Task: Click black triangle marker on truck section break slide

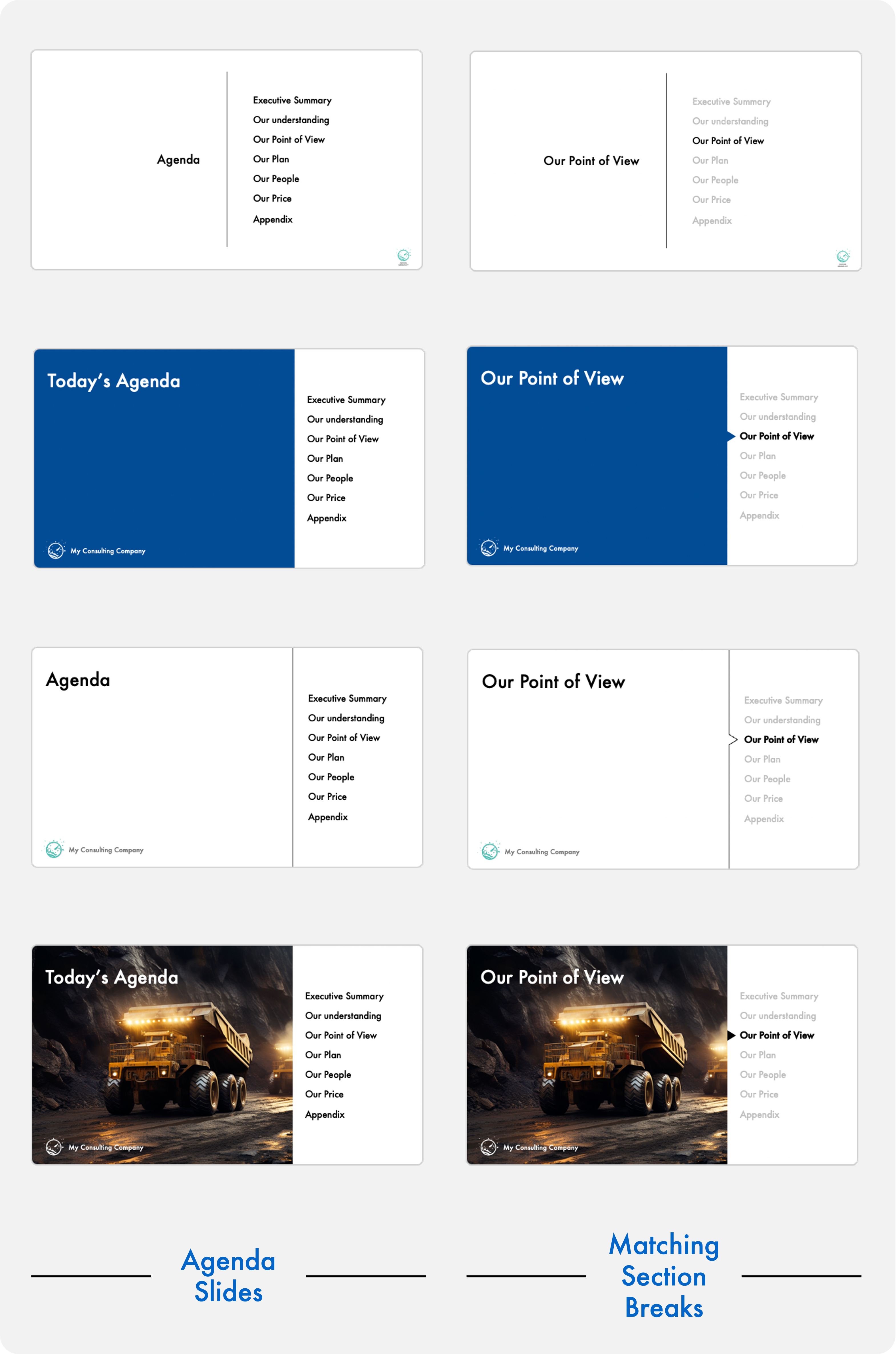Action: 731,1035
